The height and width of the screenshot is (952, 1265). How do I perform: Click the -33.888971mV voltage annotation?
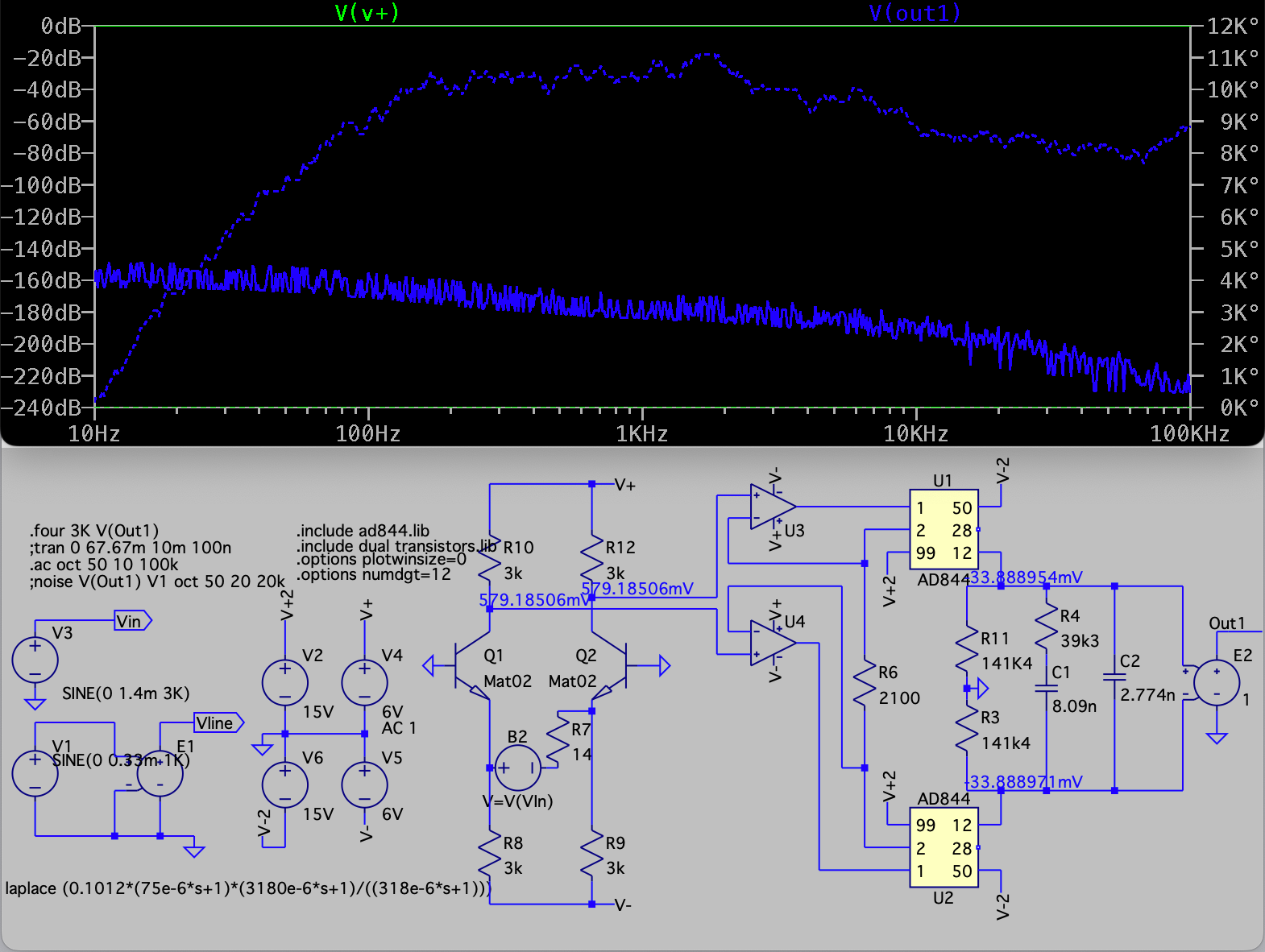1023,782
